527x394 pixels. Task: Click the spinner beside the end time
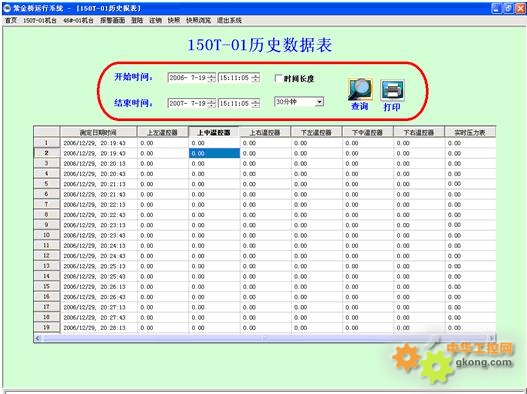coord(256,103)
